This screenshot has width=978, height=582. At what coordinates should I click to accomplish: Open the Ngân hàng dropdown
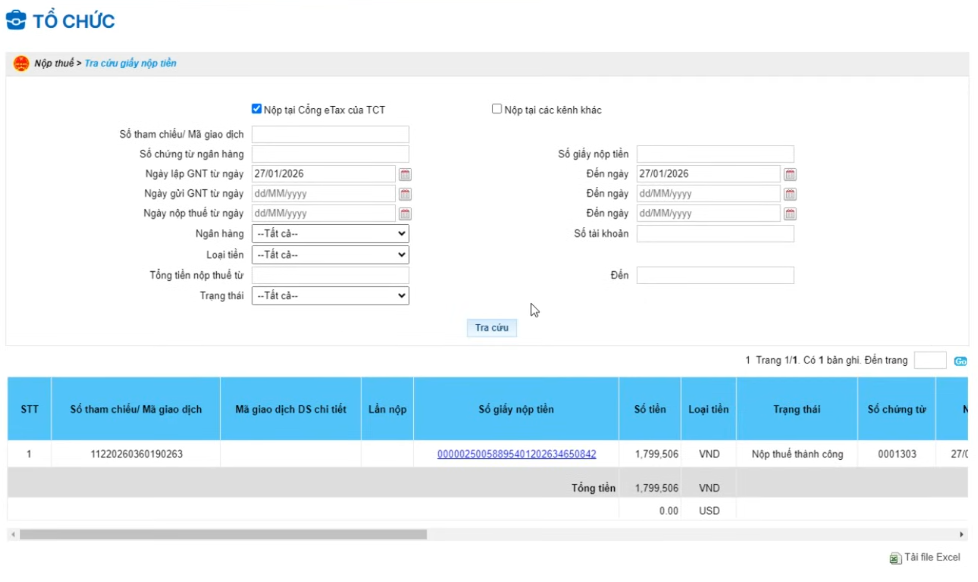(330, 233)
